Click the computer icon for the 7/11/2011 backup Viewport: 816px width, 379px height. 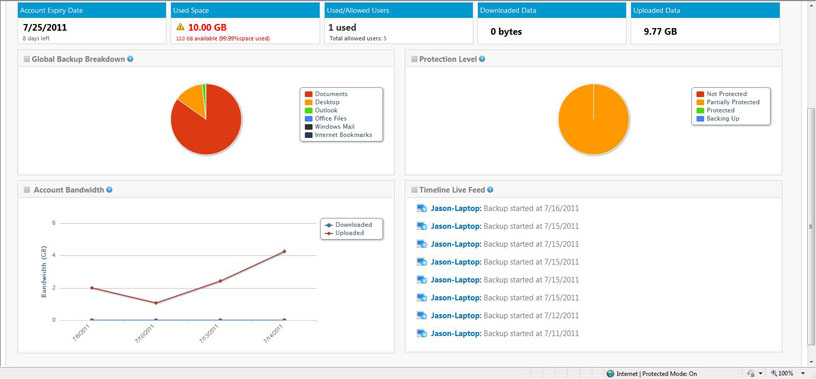tap(422, 333)
